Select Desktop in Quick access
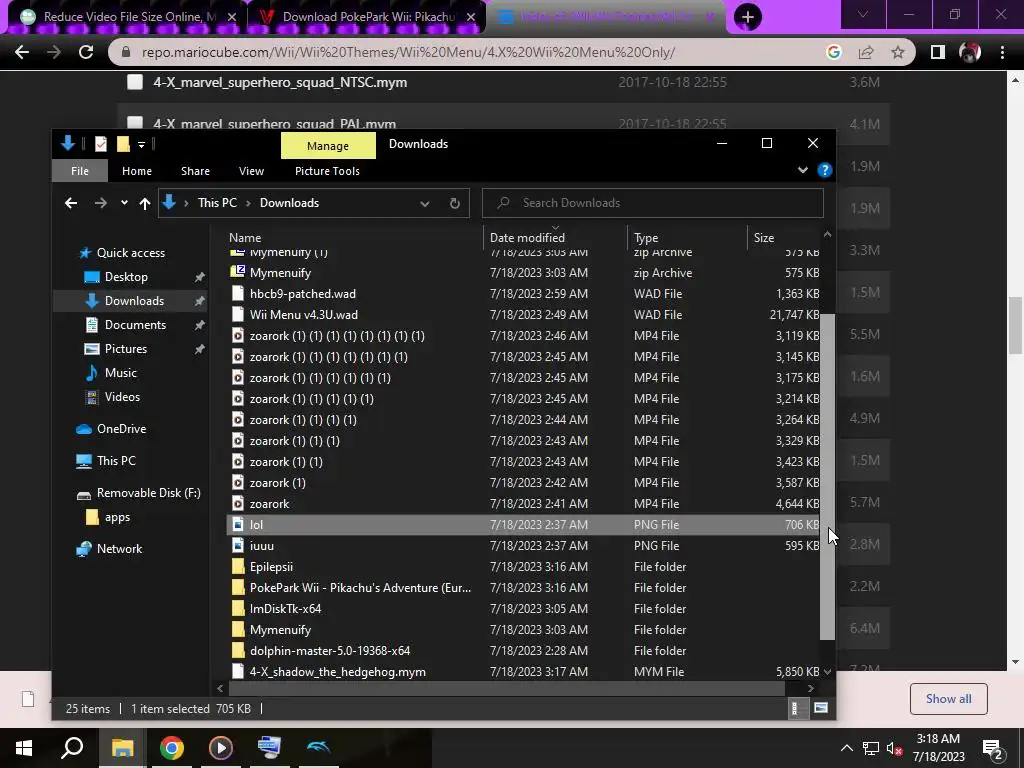 click(126, 277)
